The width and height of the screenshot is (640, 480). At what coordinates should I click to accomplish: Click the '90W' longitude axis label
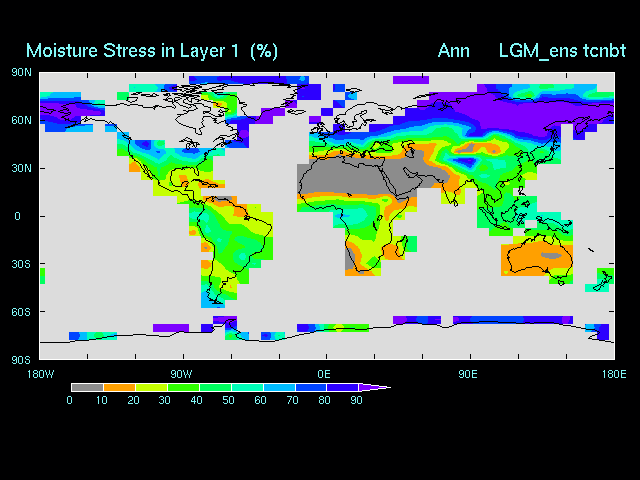pyautogui.click(x=182, y=374)
